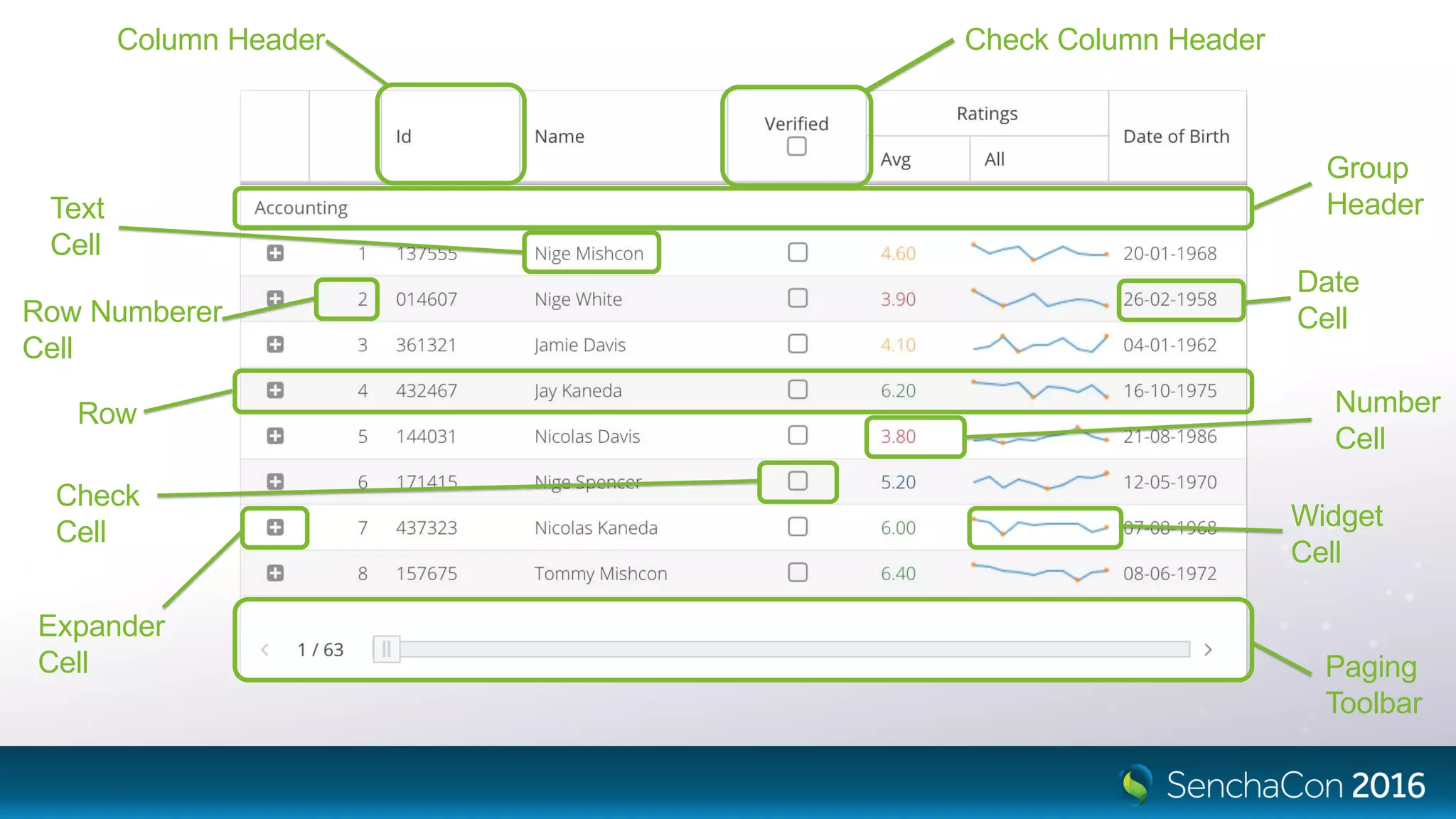The width and height of the screenshot is (1456, 819).
Task: Expand the Jamie Davis row
Action: point(275,345)
